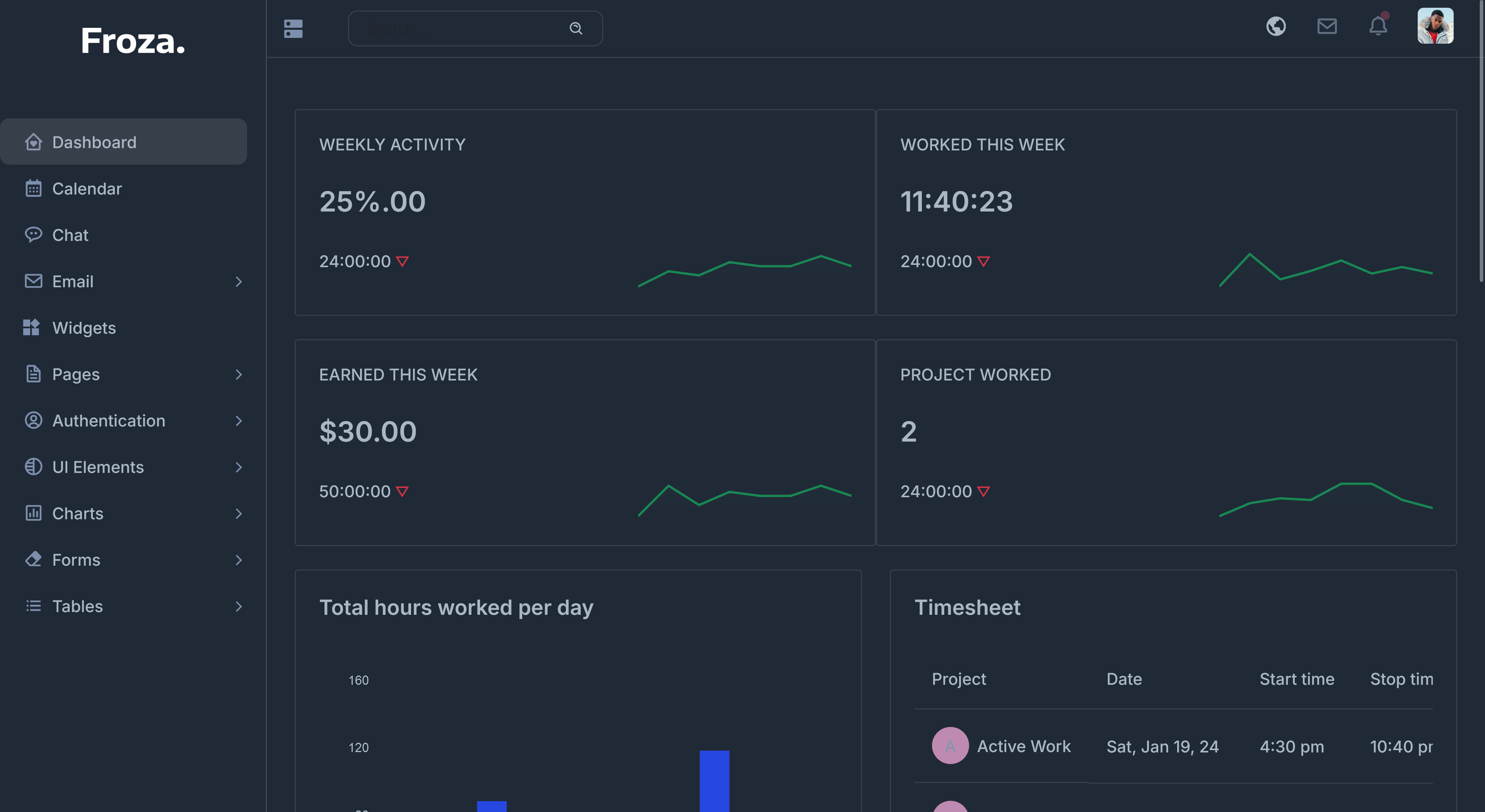Select the Calendar menu item

[x=87, y=188]
